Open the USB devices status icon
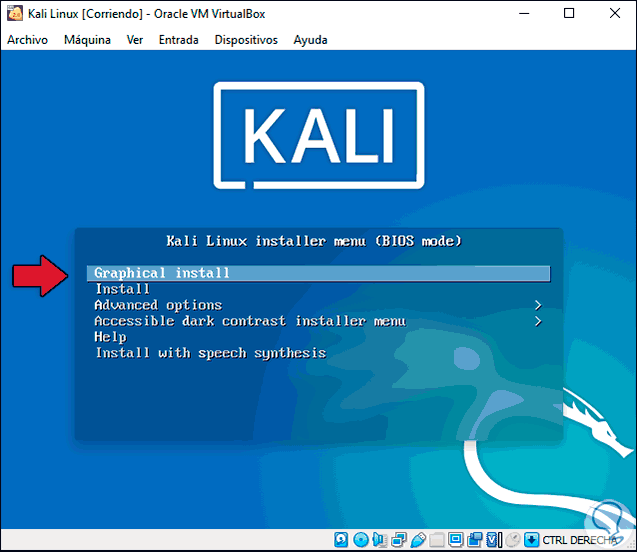 pyautogui.click(x=418, y=540)
